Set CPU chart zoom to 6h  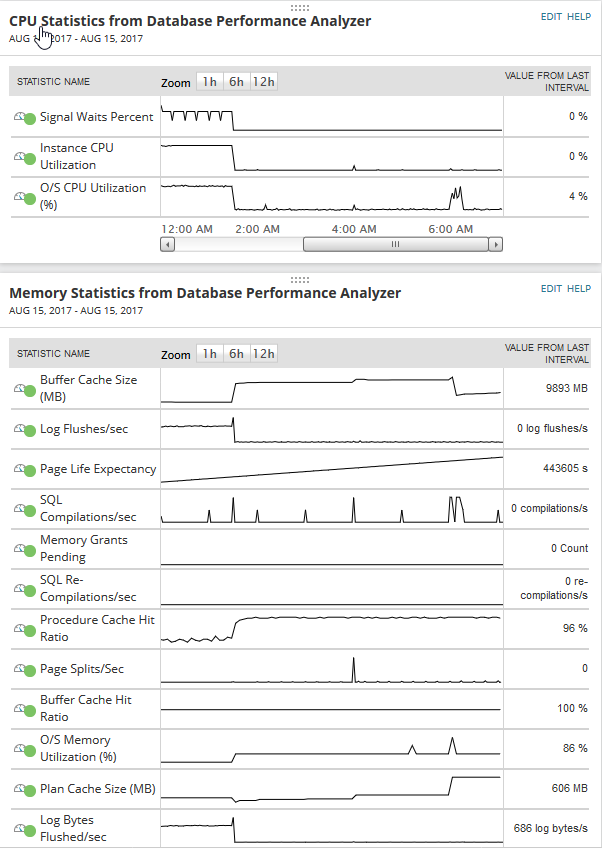pos(236,82)
